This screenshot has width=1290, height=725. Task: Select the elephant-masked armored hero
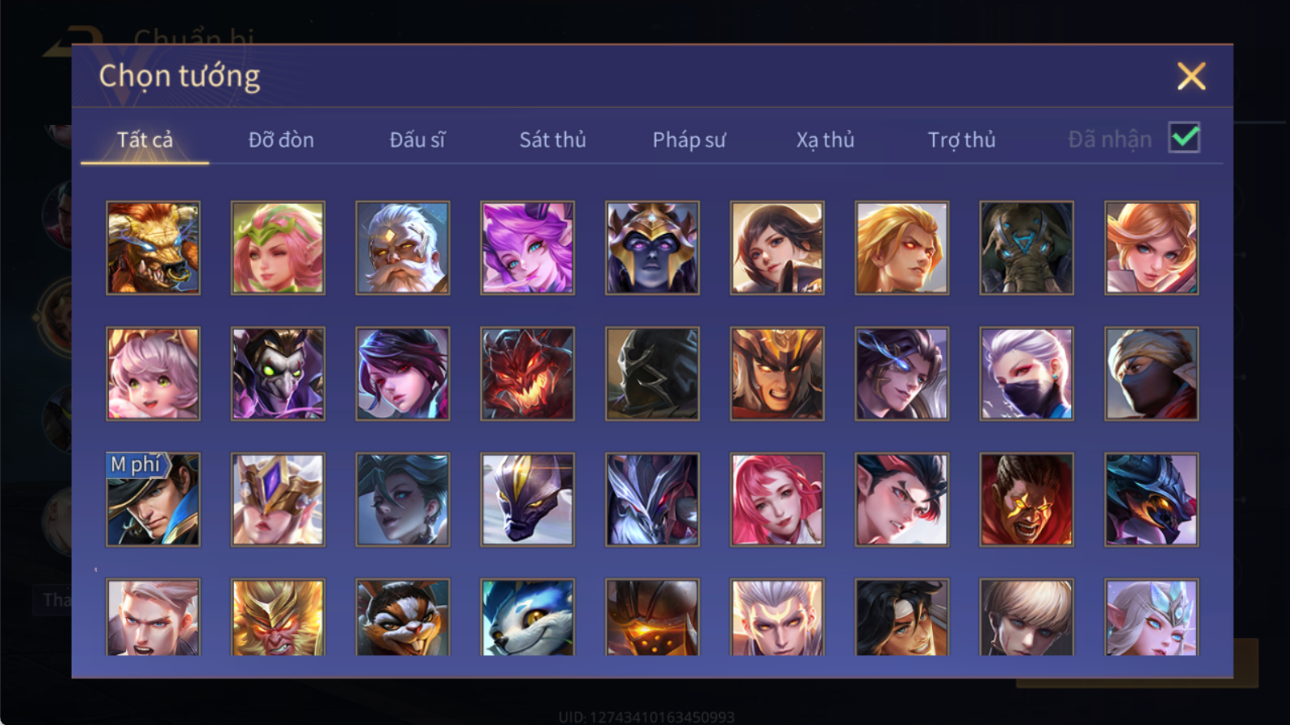tap(1026, 248)
